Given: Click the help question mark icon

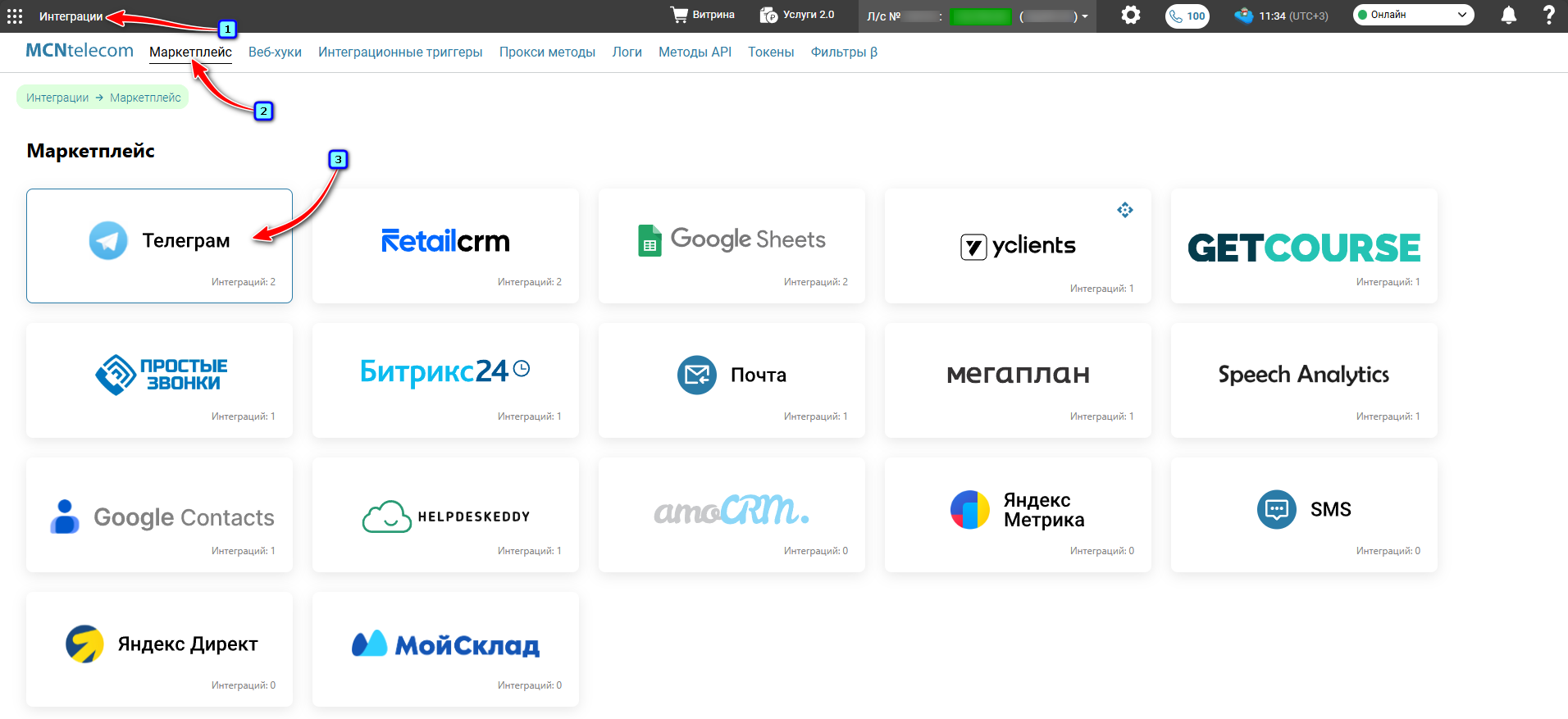Looking at the screenshot, I should coord(1549,15).
